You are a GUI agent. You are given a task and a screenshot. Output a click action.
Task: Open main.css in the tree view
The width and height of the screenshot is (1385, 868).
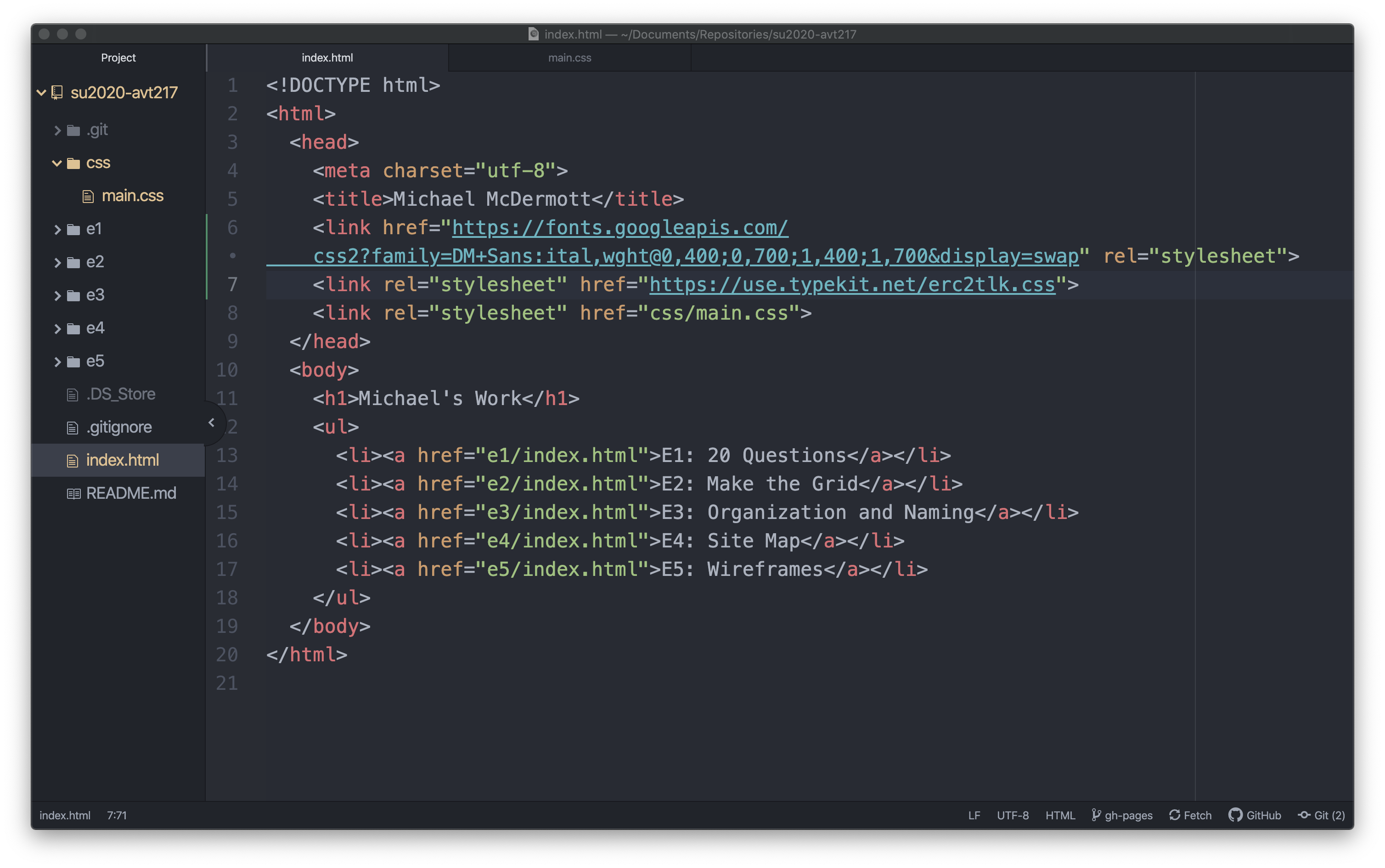(x=133, y=196)
